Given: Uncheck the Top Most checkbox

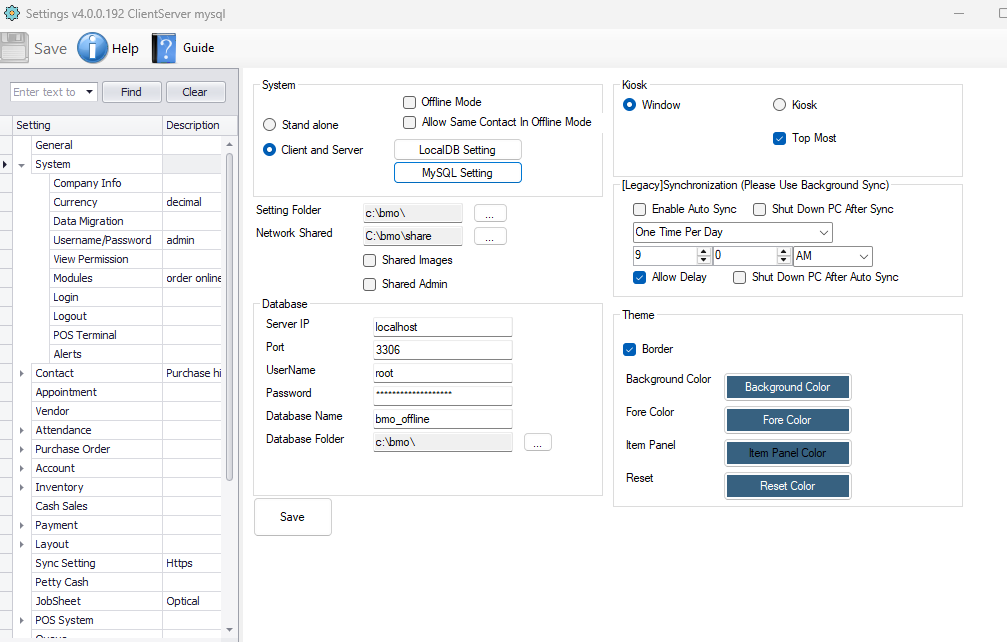Looking at the screenshot, I should pos(779,138).
